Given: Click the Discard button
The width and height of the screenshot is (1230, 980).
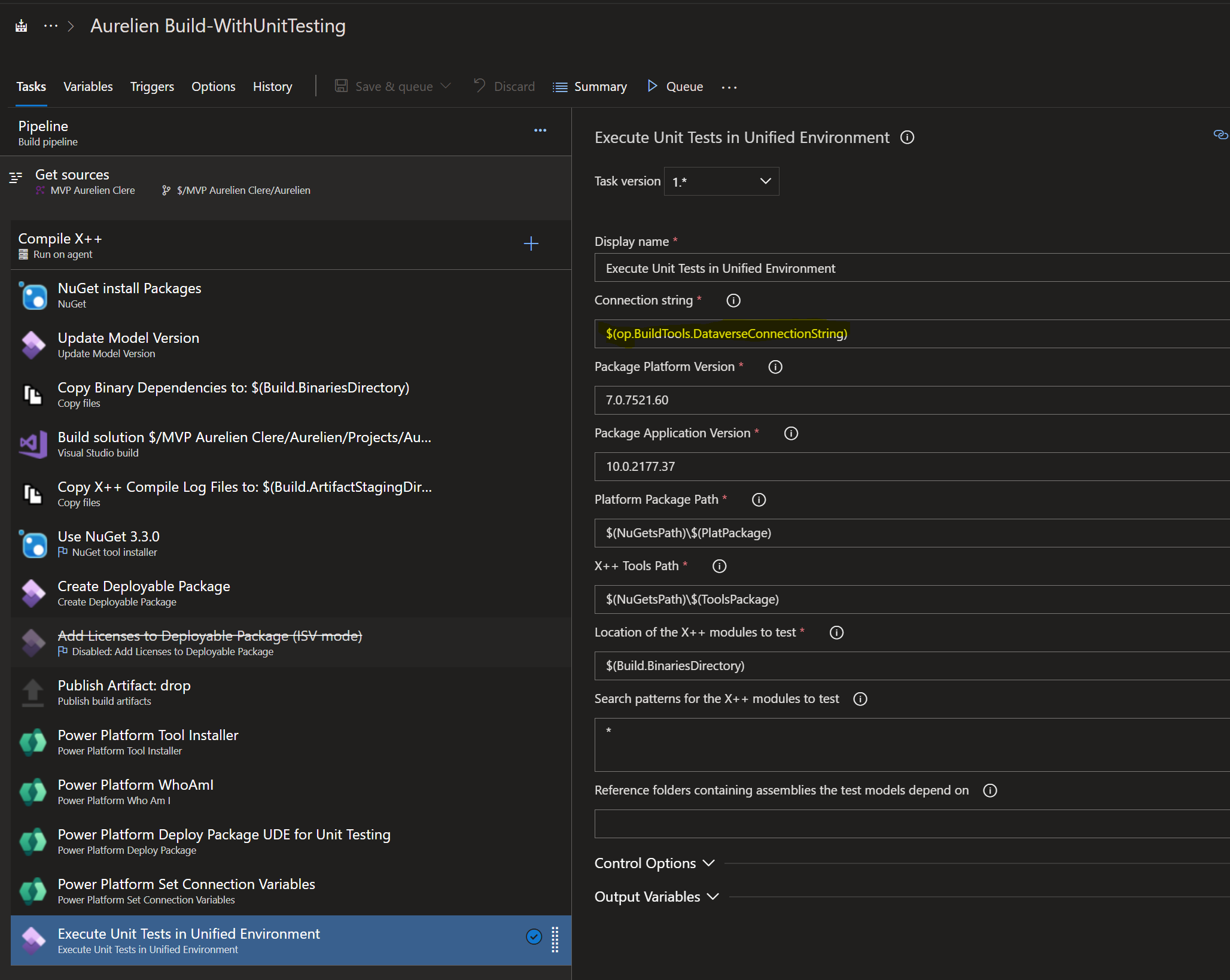Looking at the screenshot, I should click(504, 87).
